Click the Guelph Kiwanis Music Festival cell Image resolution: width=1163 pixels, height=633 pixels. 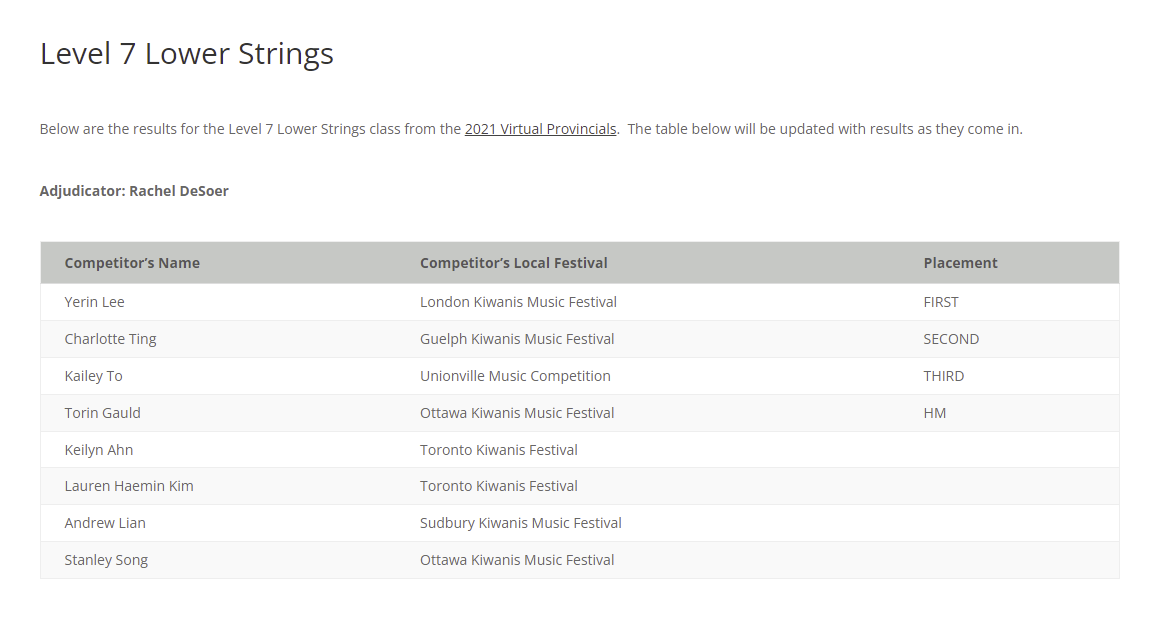pyautogui.click(x=517, y=339)
